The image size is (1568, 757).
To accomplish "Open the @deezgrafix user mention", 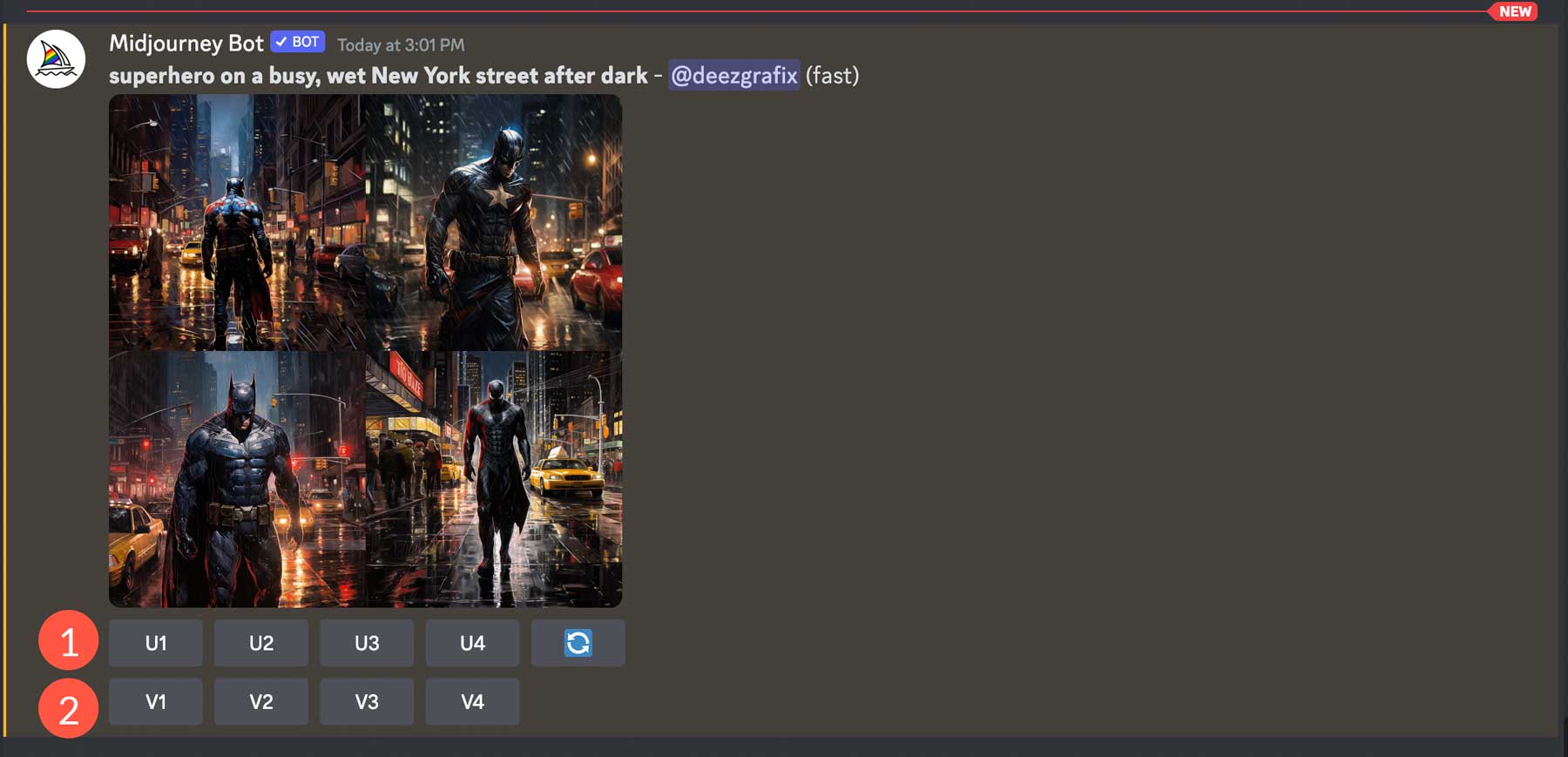I will point(734,76).
